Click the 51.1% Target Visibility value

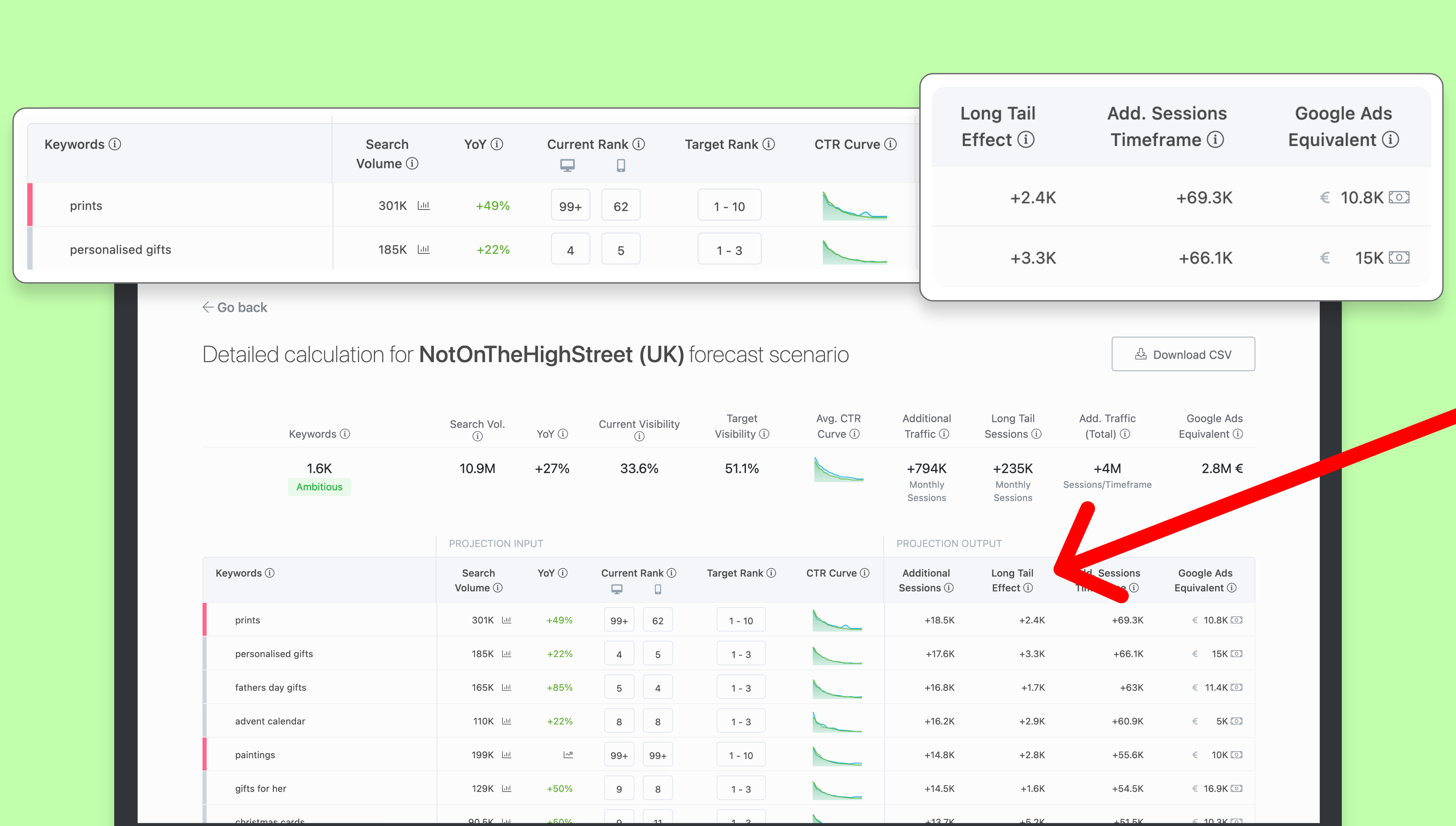[x=742, y=469]
